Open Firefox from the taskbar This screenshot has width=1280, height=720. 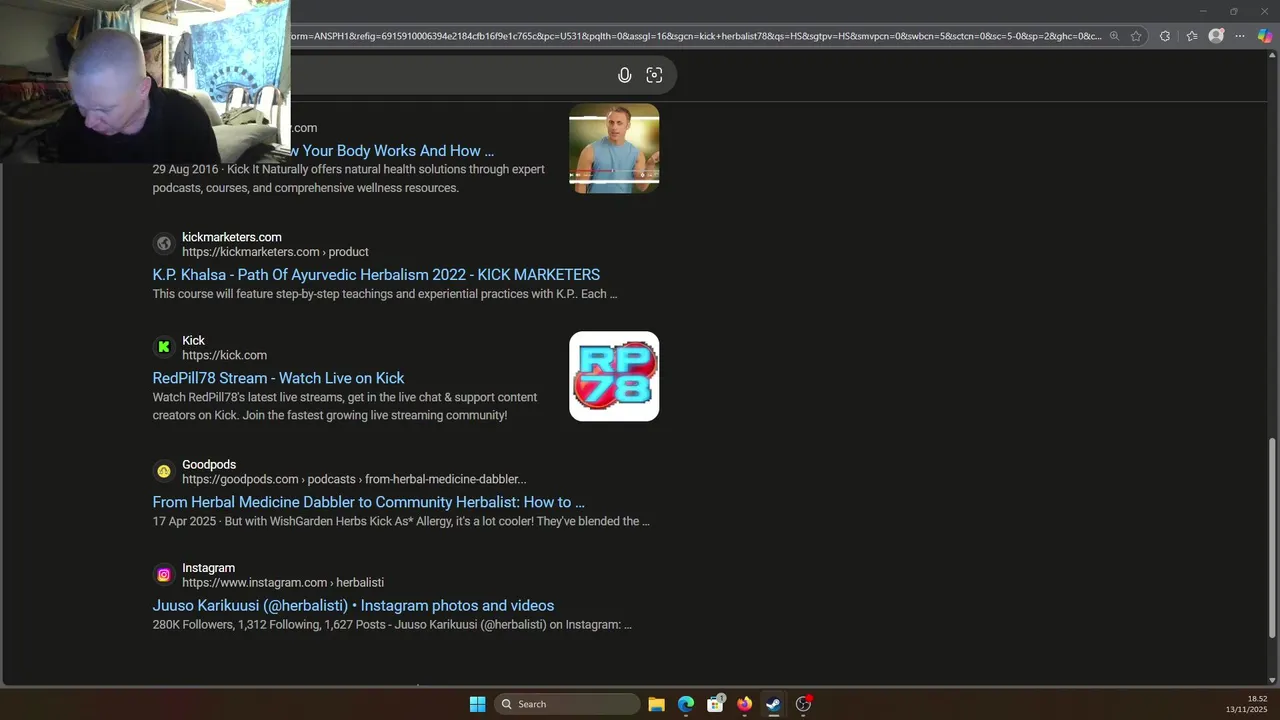744,704
